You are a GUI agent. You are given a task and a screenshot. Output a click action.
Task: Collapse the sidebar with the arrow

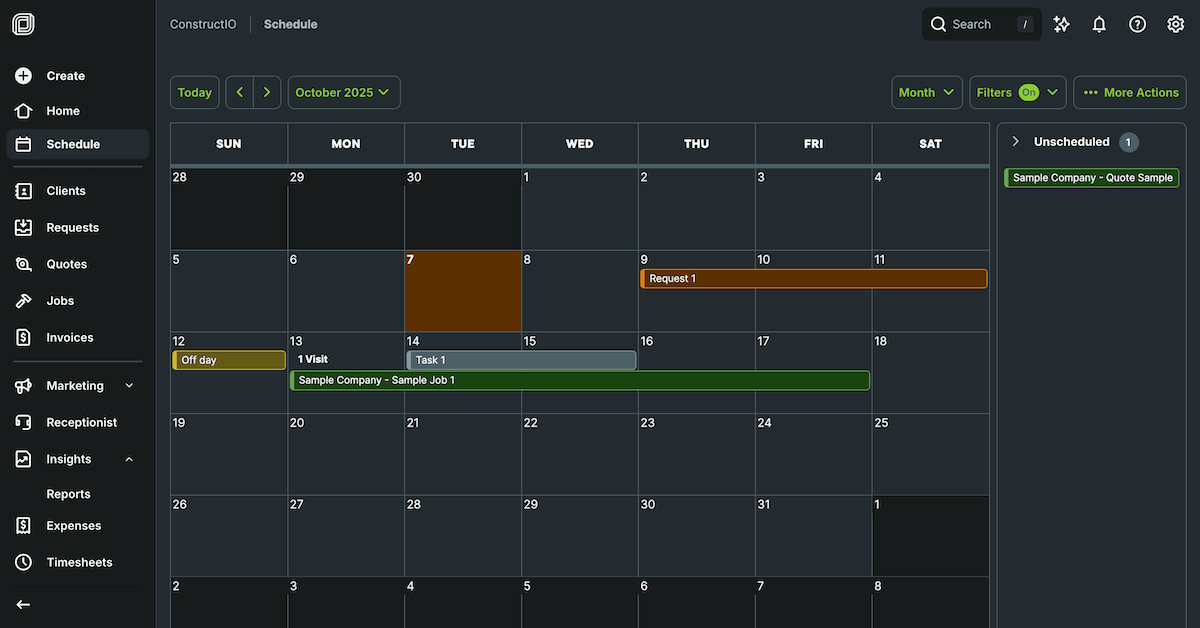coord(22,604)
